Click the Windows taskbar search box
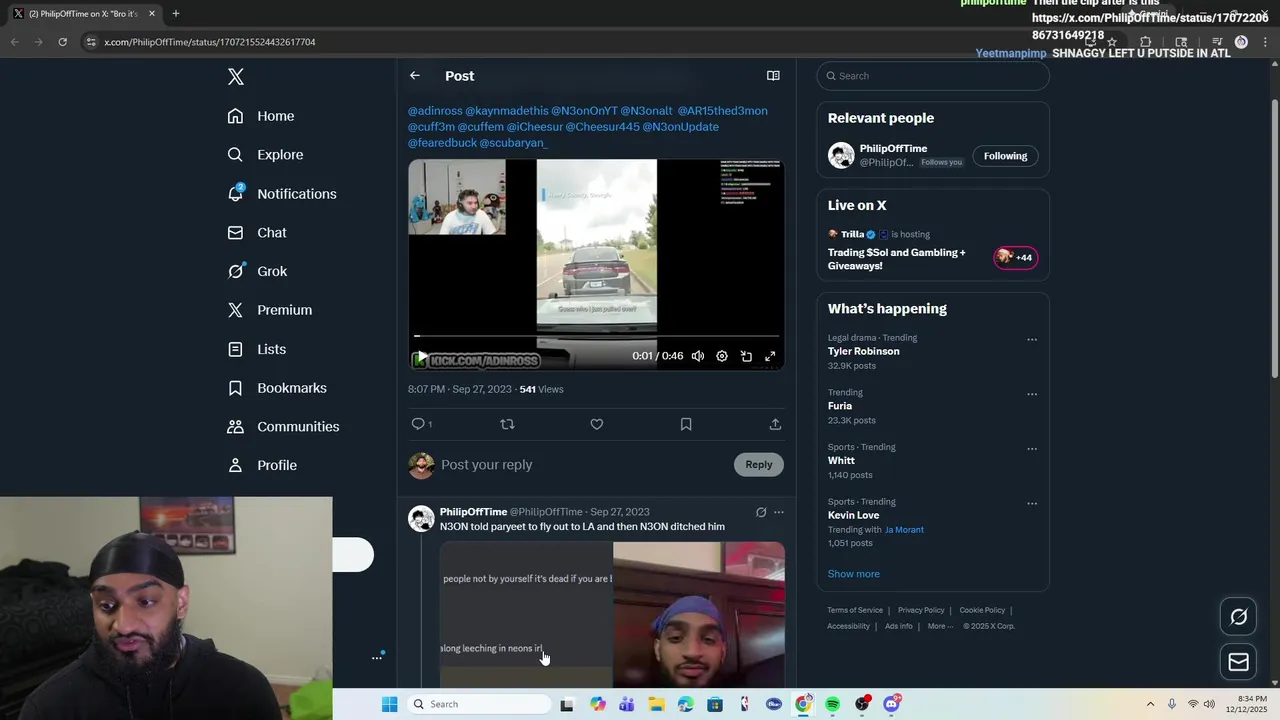Image resolution: width=1280 pixels, height=720 pixels. click(x=479, y=704)
